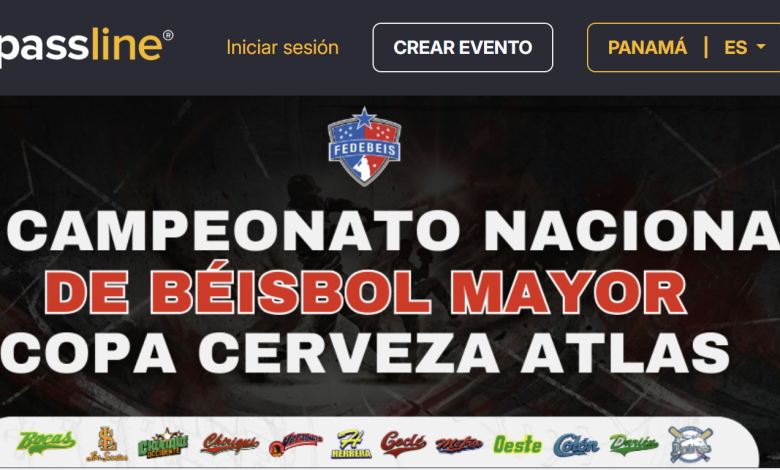Select the Herrera team logo
Viewport: 780px width, 470px height.
pos(351,444)
